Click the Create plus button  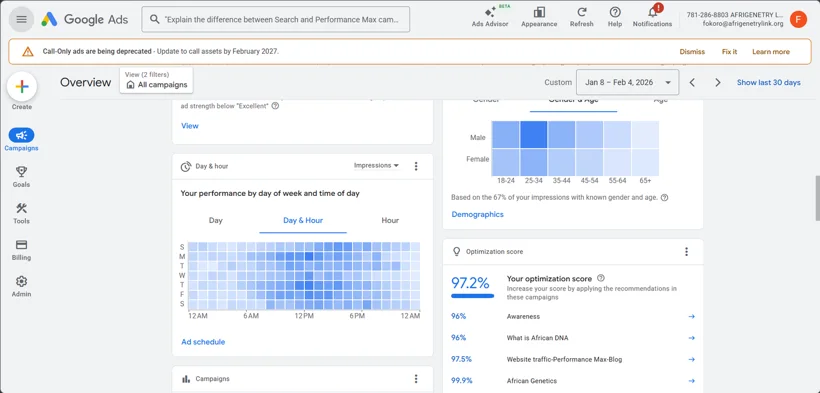tap(22, 87)
